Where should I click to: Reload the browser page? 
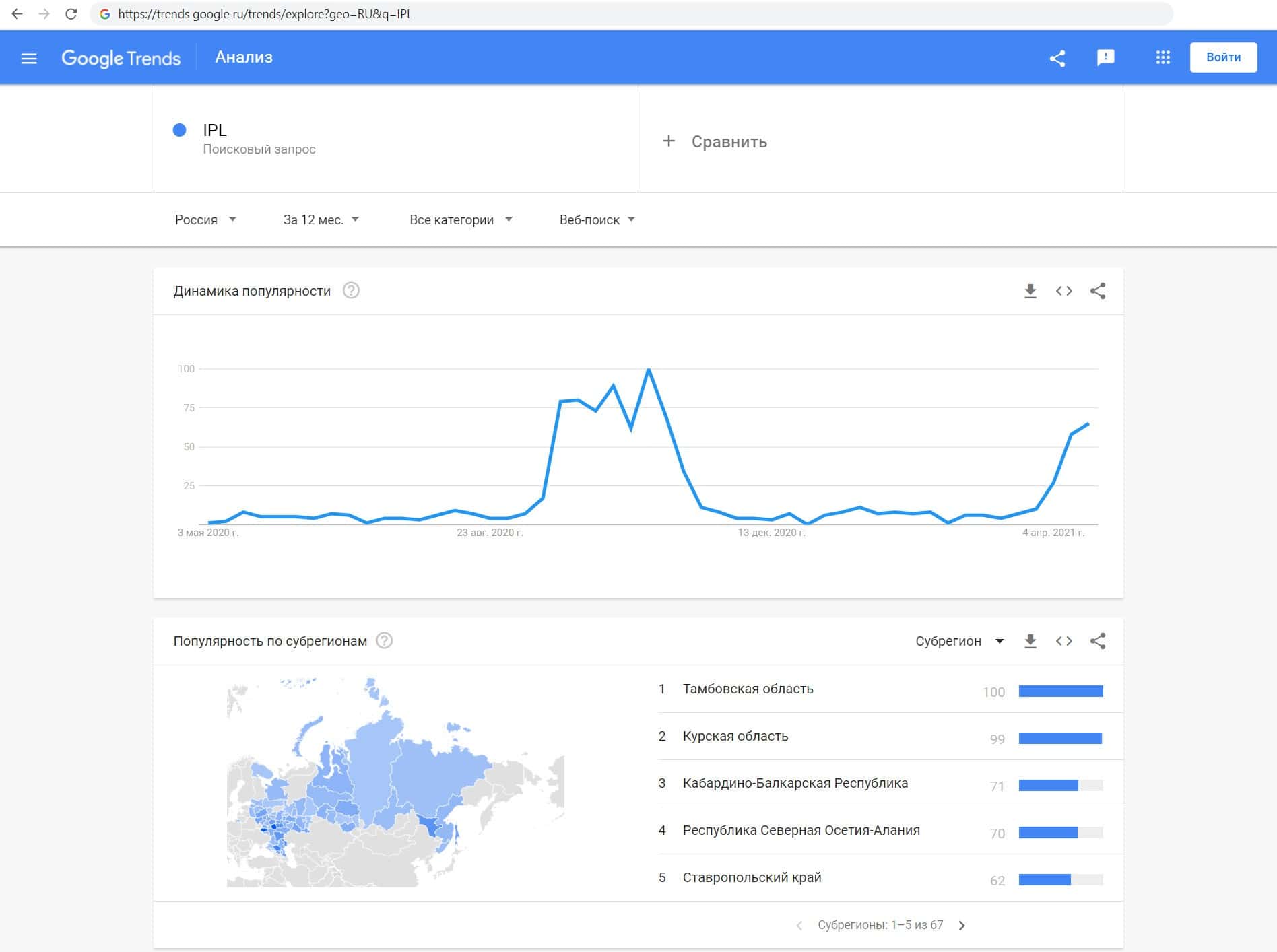tap(71, 14)
